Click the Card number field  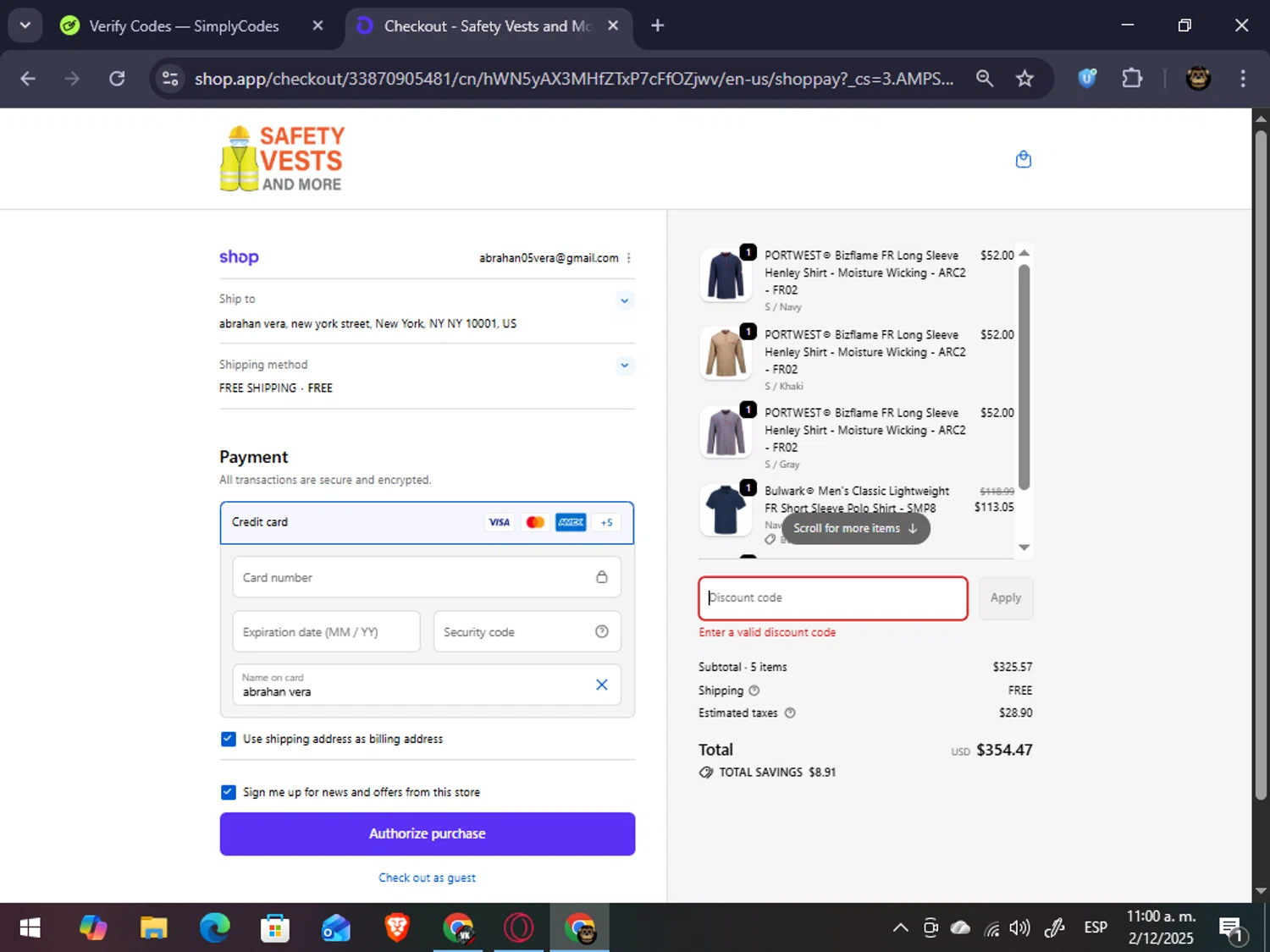coord(427,577)
